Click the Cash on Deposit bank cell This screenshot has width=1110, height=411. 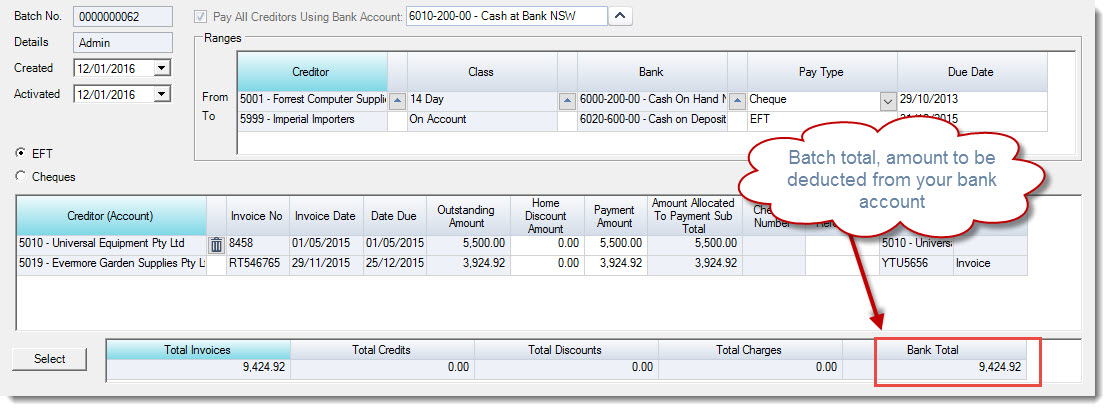pos(652,120)
